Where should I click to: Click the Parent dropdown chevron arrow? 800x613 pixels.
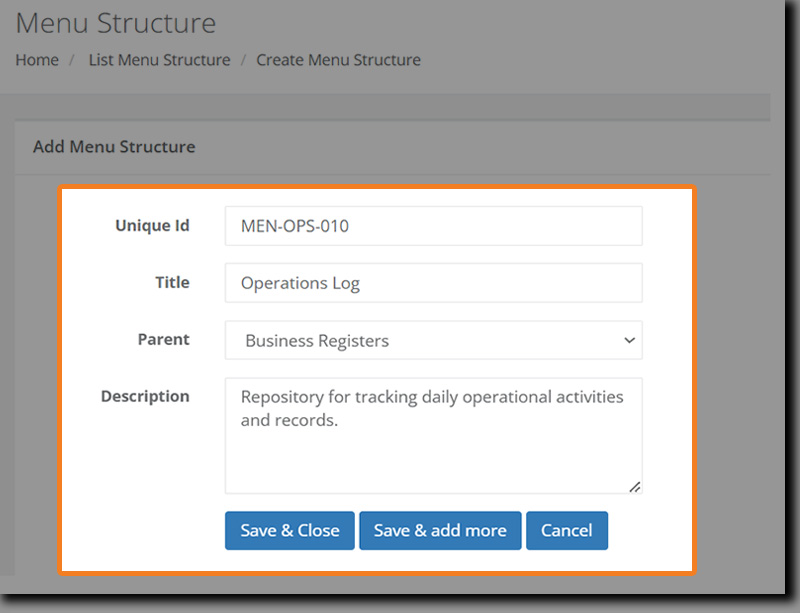629,340
